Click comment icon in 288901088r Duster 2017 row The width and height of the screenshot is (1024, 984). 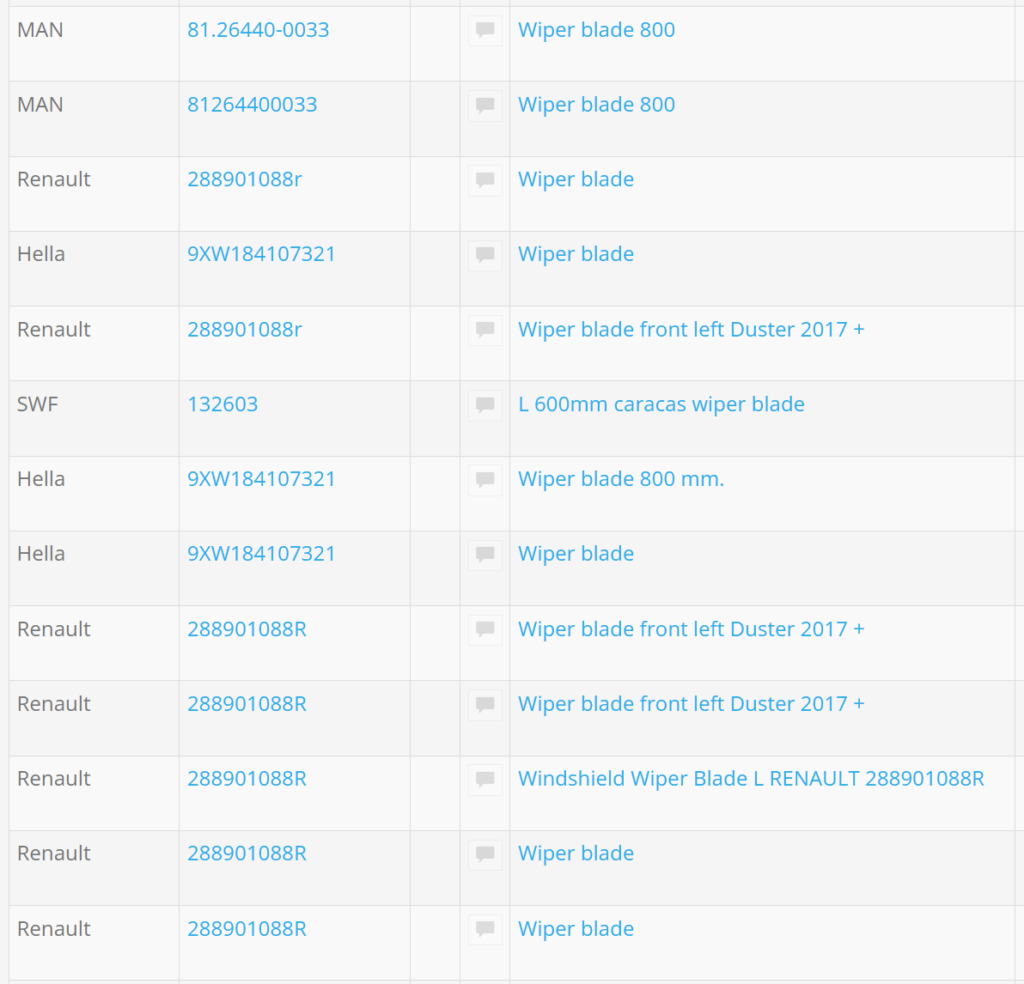[485, 330]
